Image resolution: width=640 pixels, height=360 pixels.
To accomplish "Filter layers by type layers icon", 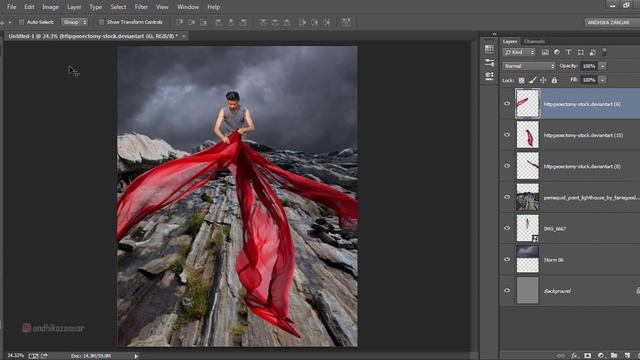I will point(569,52).
